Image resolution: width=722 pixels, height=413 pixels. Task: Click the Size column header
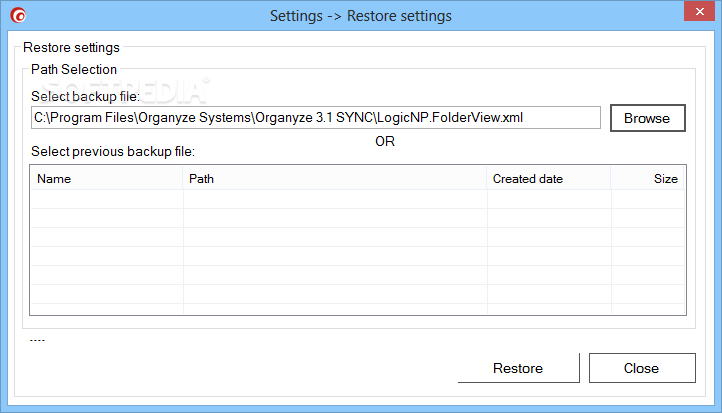(647, 179)
